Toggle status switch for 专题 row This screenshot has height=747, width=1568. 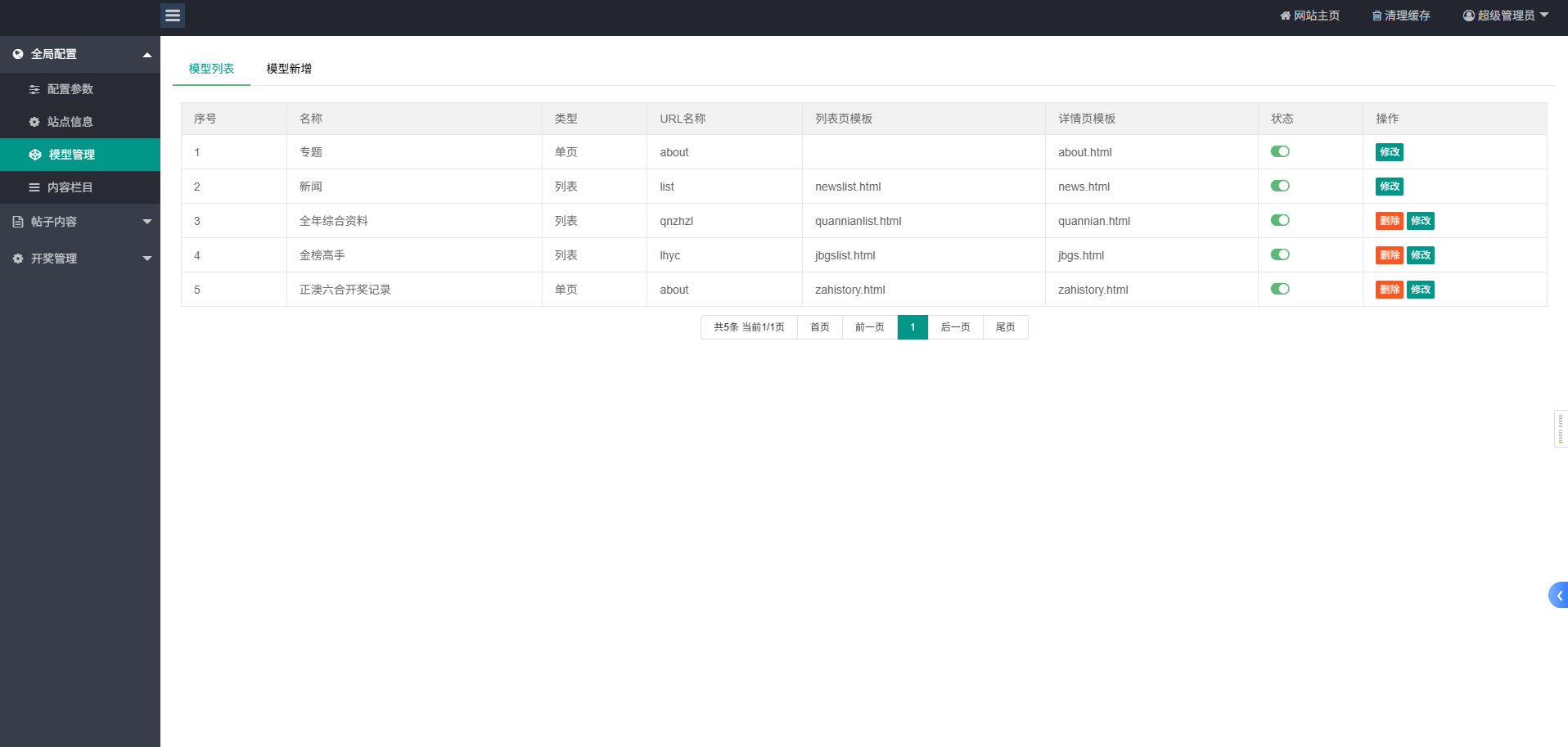coord(1280,151)
